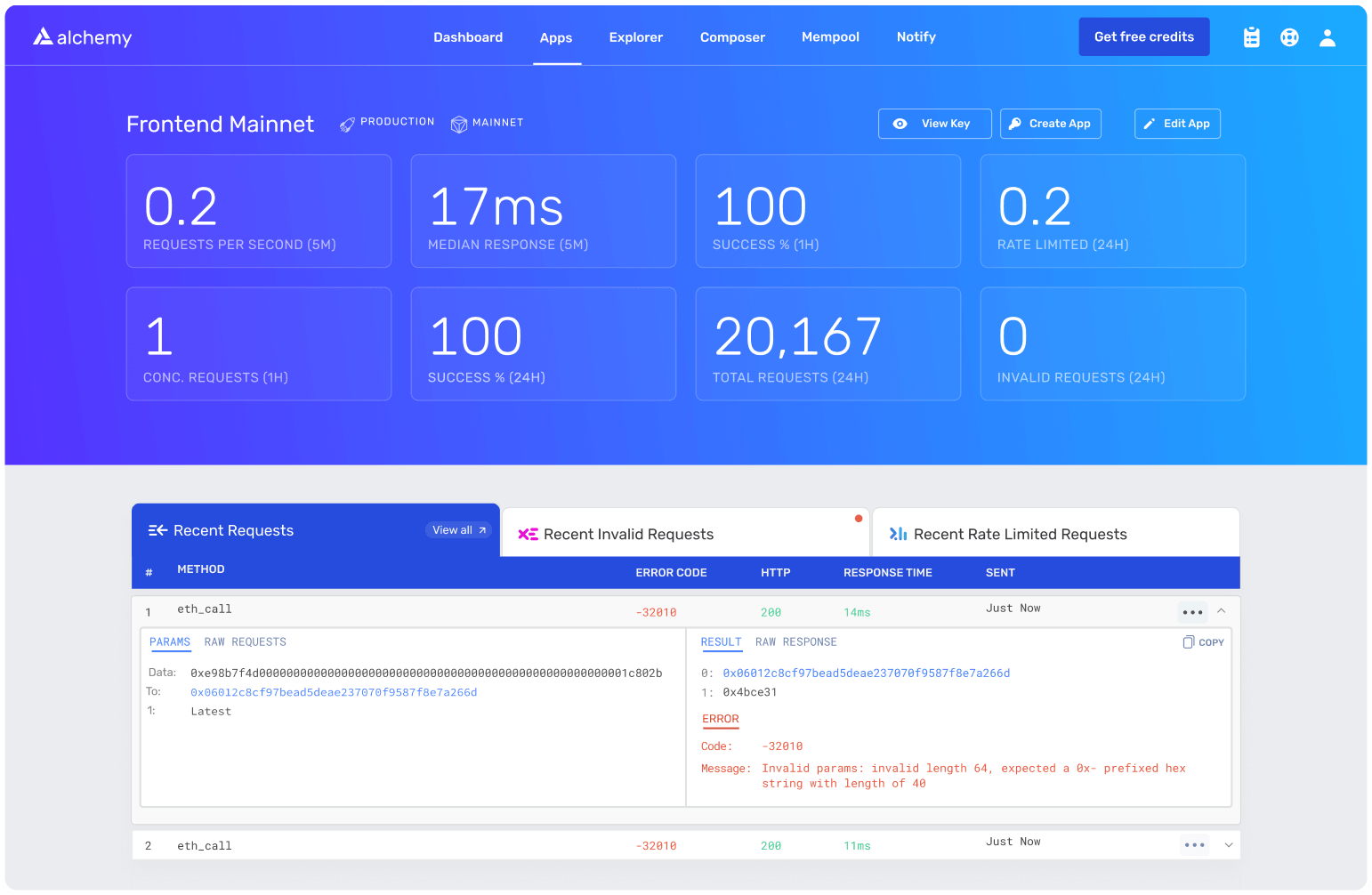Click the Recent Requests list icon
The height and width of the screenshot is (895, 1372).
[x=157, y=530]
